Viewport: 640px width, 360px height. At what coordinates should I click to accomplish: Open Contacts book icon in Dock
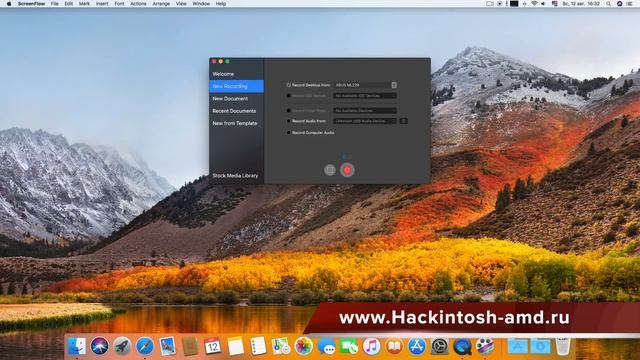pos(190,347)
